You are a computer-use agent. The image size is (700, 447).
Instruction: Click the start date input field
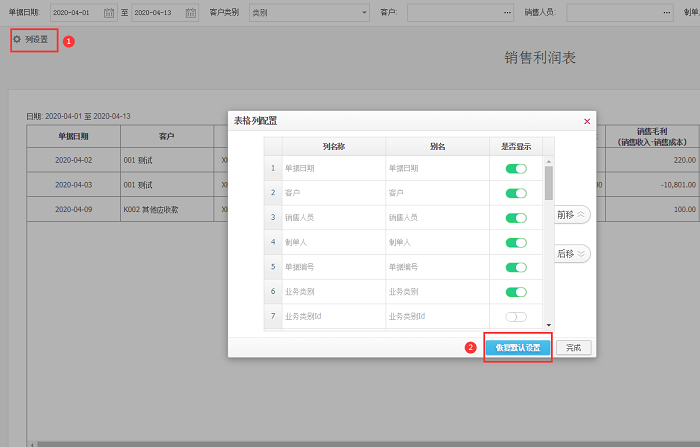pyautogui.click(x=75, y=13)
